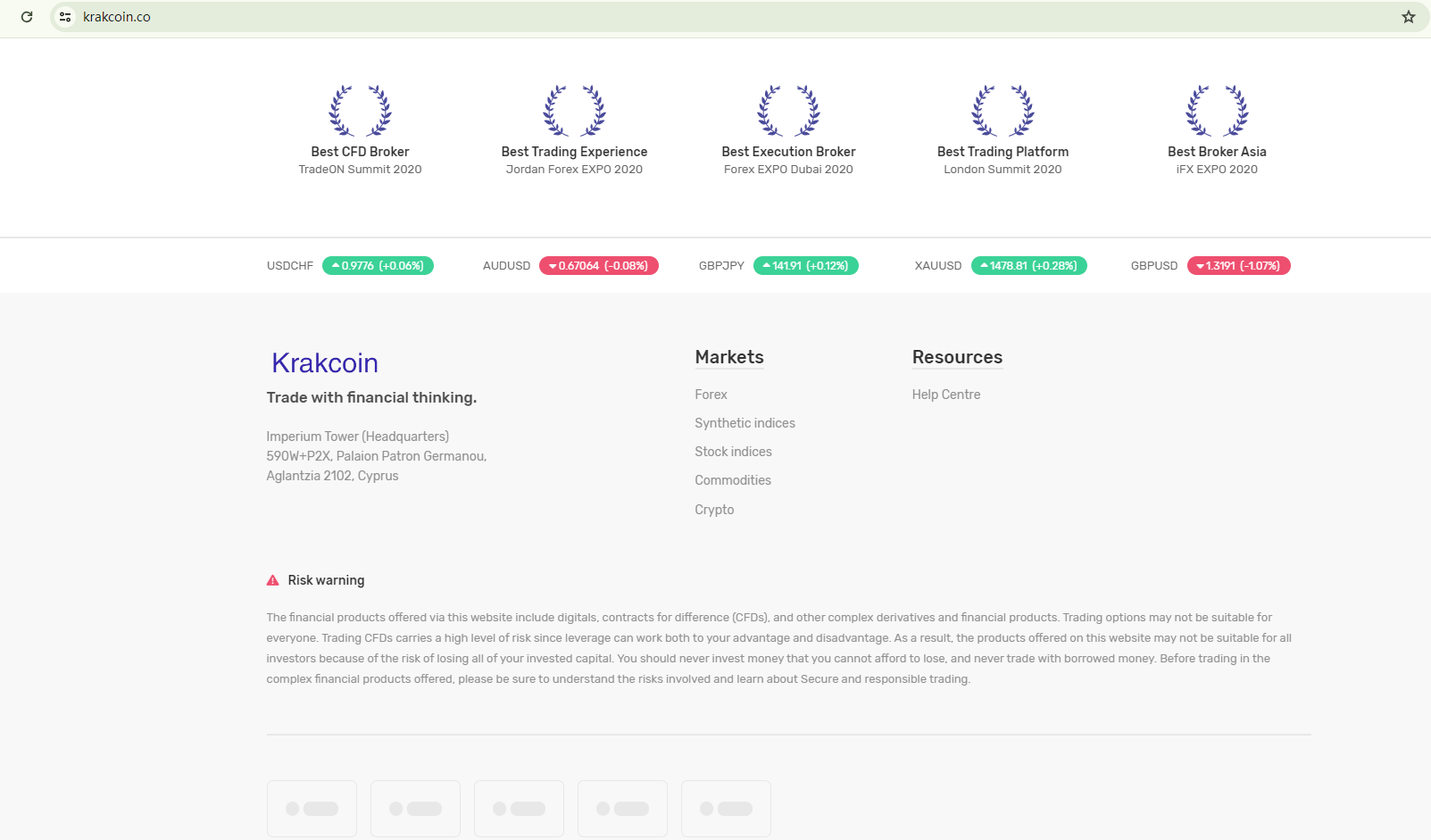Go to Stock indices page
Viewport: 1431px width, 840px height.
click(733, 452)
